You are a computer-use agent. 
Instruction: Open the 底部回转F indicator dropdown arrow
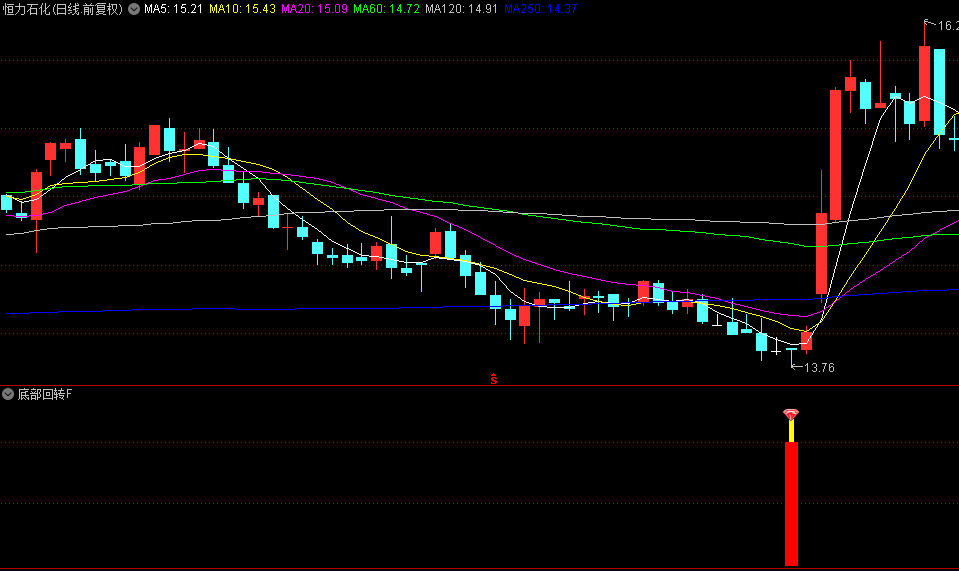pos(8,394)
